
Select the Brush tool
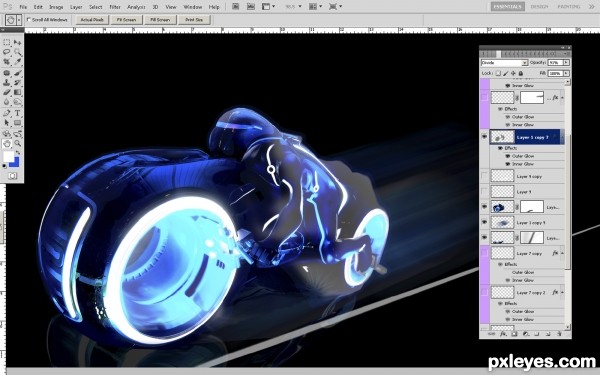click(x=18, y=73)
